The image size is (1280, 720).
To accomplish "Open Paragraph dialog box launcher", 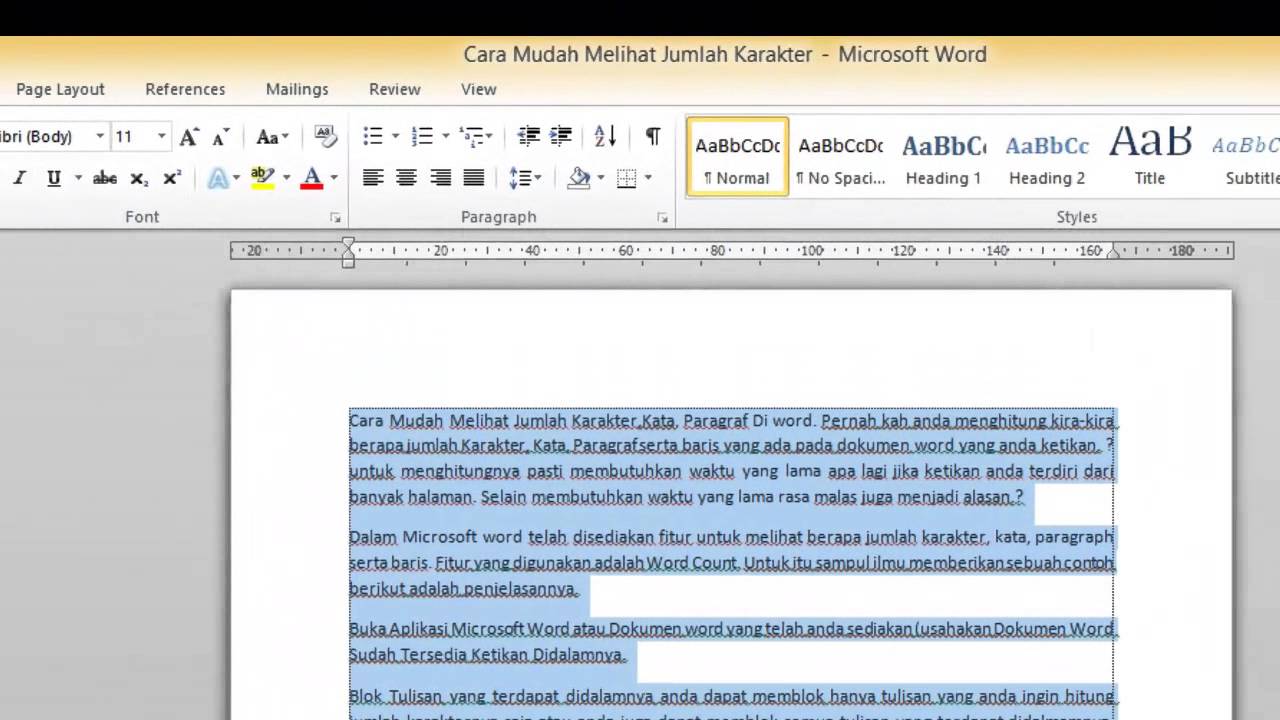I will [662, 217].
